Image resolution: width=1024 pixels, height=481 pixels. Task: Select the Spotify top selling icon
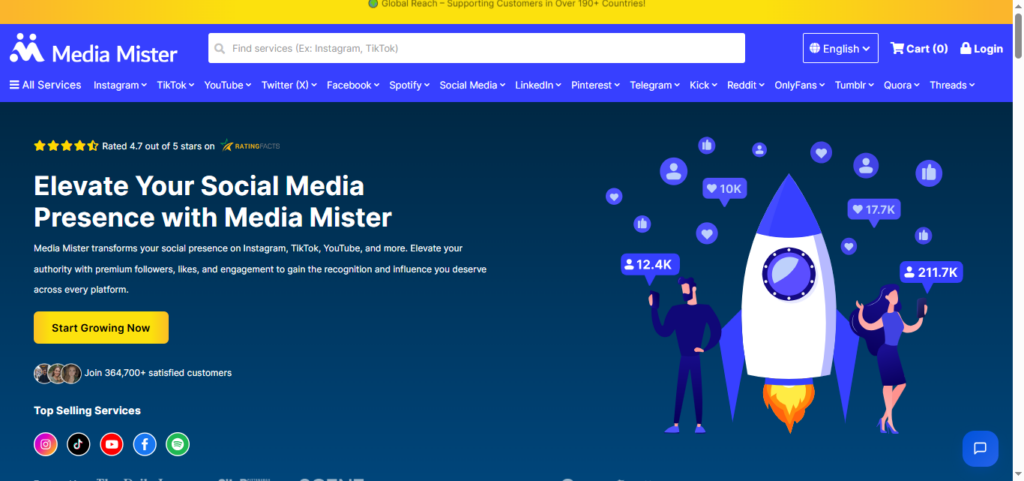(x=178, y=444)
